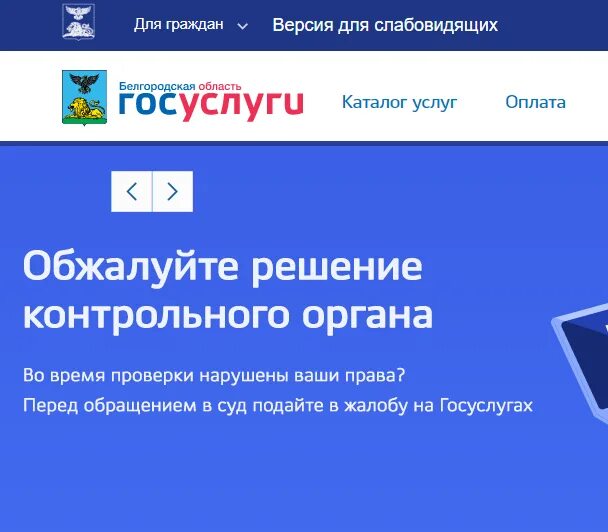Go to the Оплата menu item
Viewport: 608px width, 532px height.
click(x=535, y=102)
